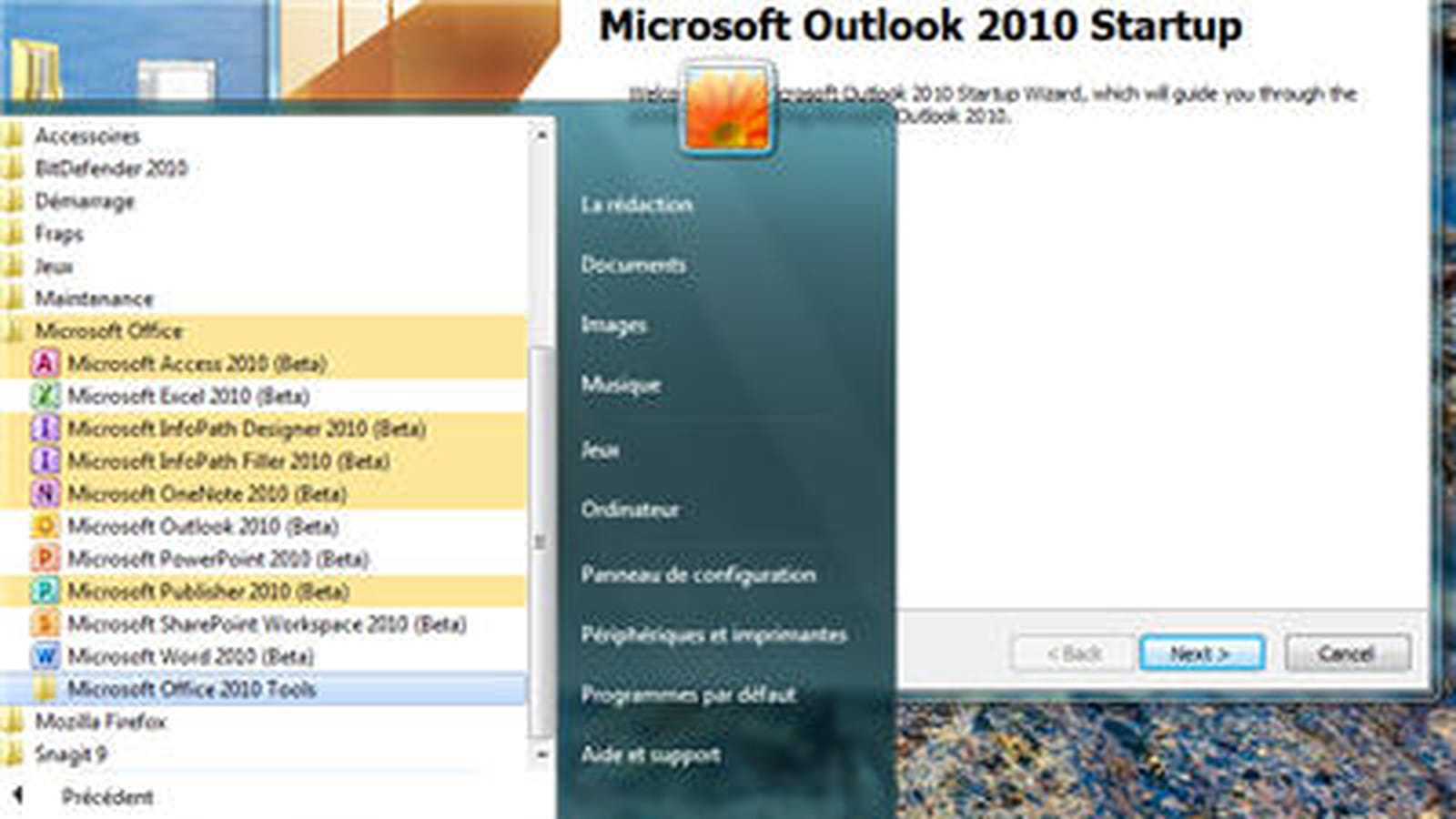Viewport: 1456px width, 819px height.
Task: Click SharePoint Workspace 2010 icon
Action: click(x=45, y=624)
